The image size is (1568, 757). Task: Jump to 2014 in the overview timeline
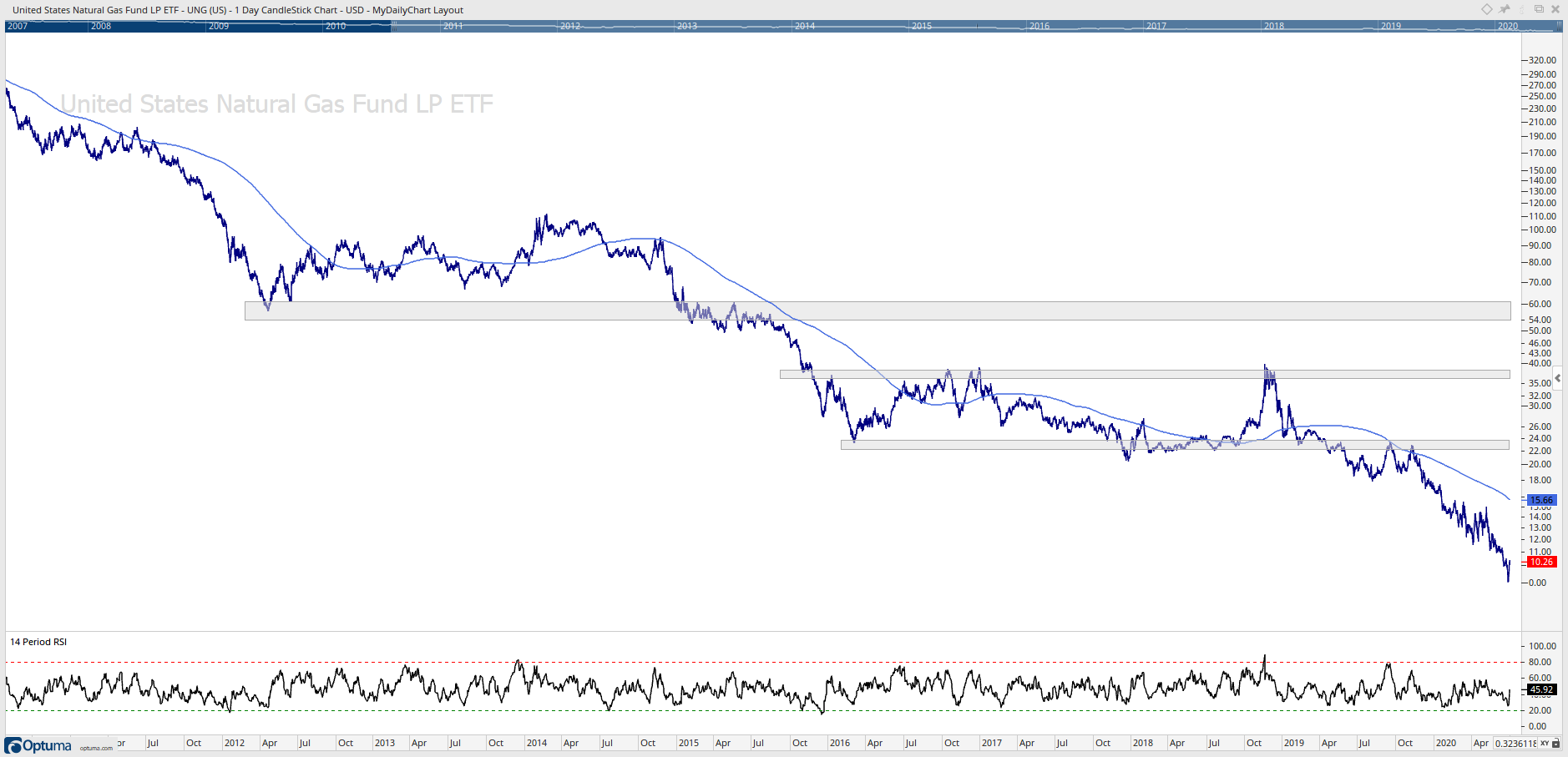(805, 26)
